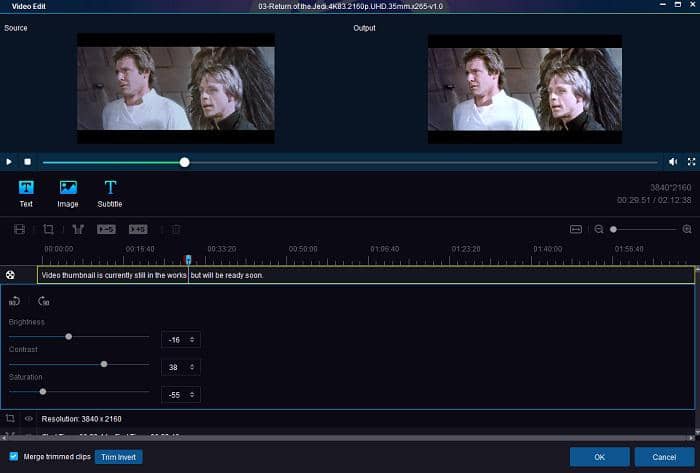Click the Contrast slider handle

point(104,364)
